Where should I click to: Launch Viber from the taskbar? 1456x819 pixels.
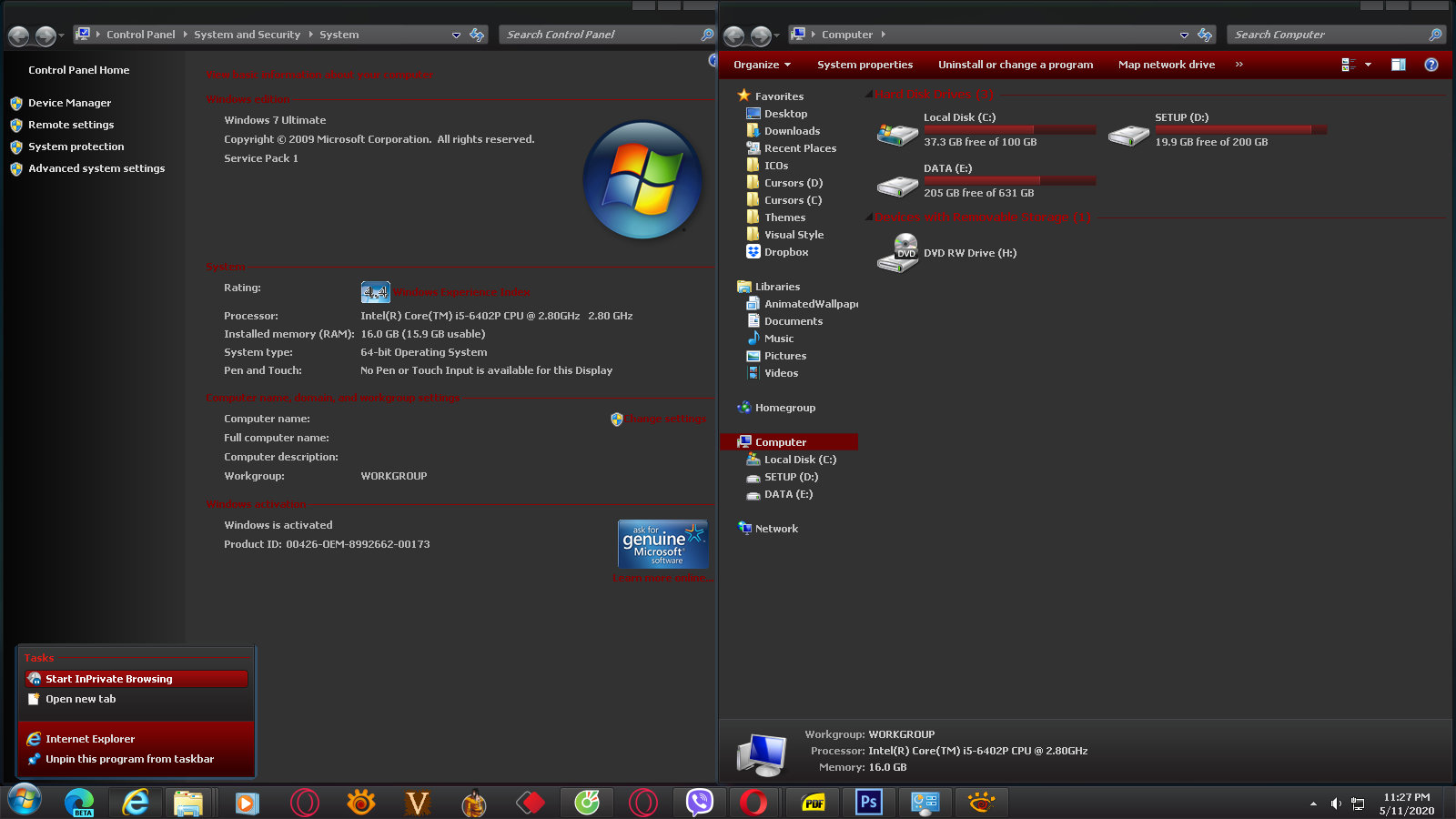pyautogui.click(x=699, y=803)
